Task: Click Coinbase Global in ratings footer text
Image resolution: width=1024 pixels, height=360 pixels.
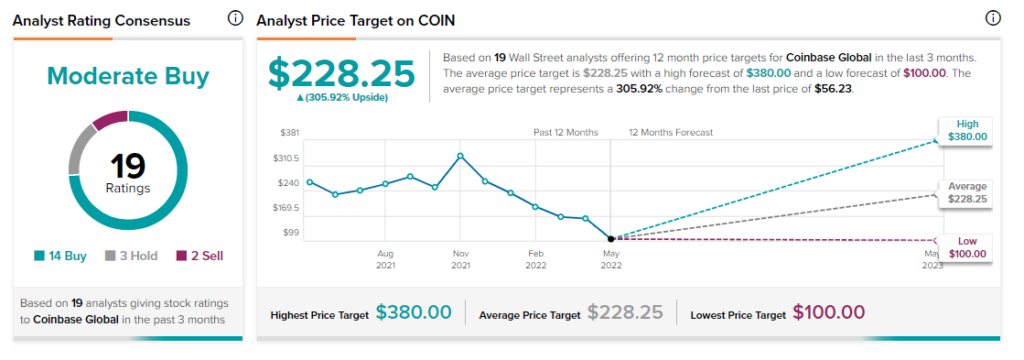Action: pyautogui.click(x=76, y=319)
